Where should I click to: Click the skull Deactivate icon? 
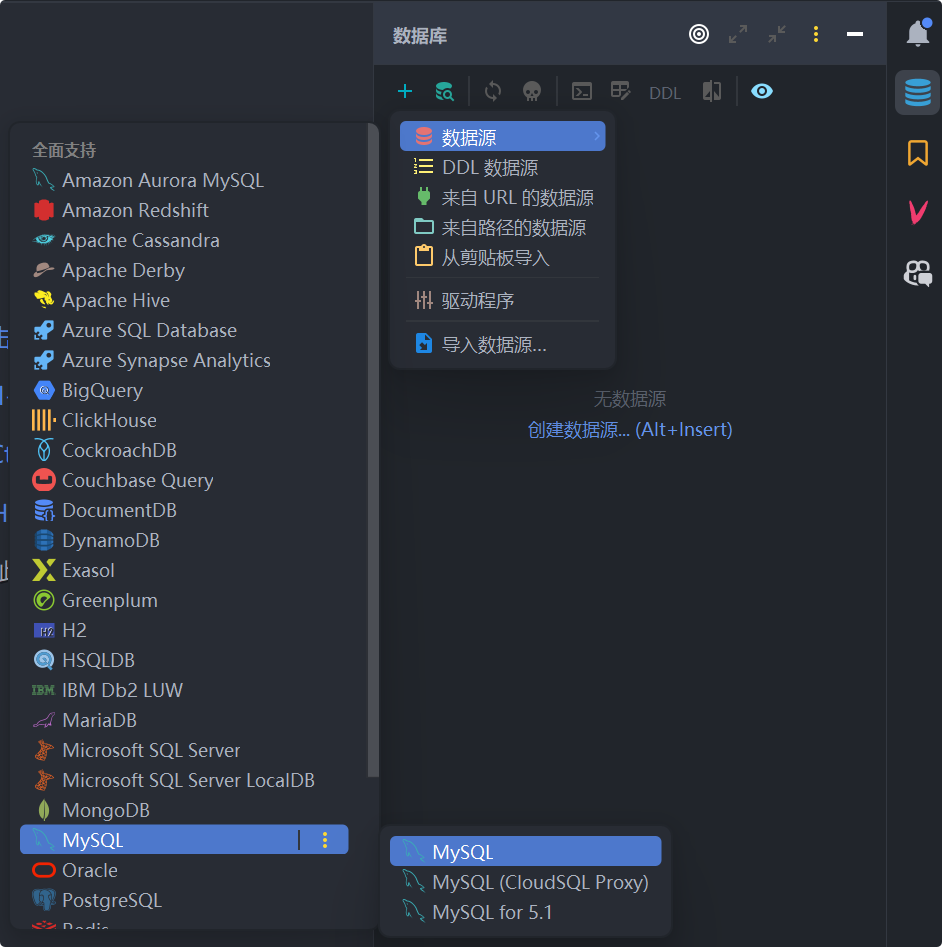click(531, 91)
